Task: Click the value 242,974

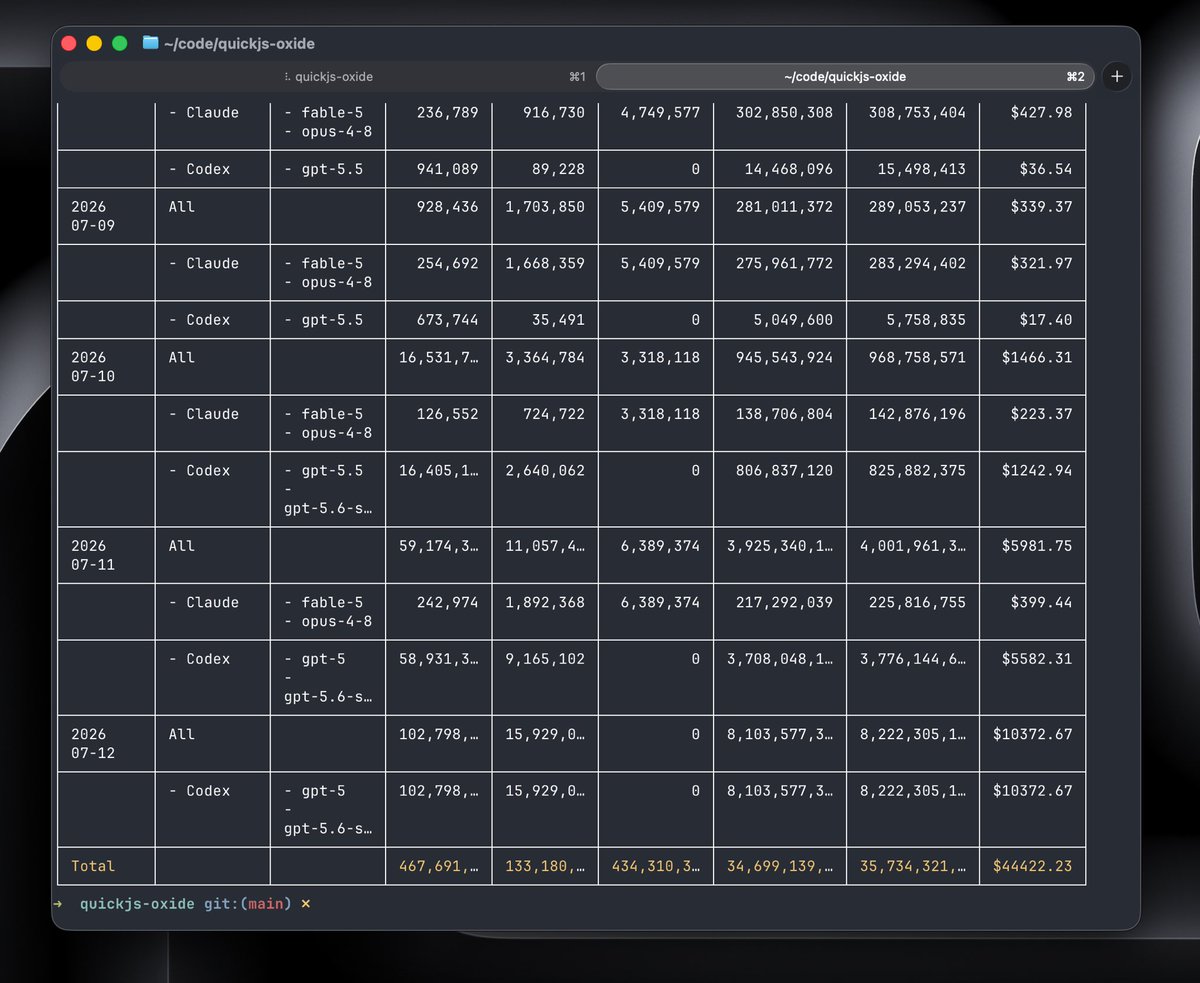Action: [x=447, y=602]
